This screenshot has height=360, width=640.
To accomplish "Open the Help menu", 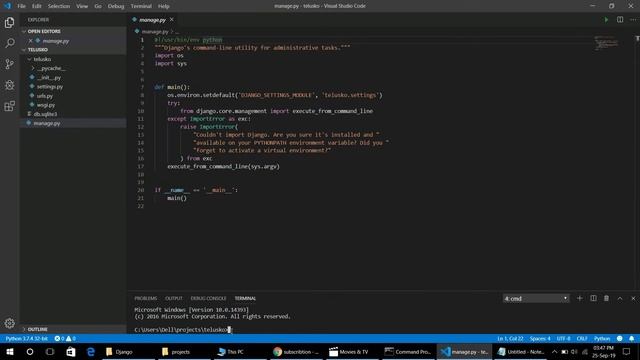I will 163,6.
